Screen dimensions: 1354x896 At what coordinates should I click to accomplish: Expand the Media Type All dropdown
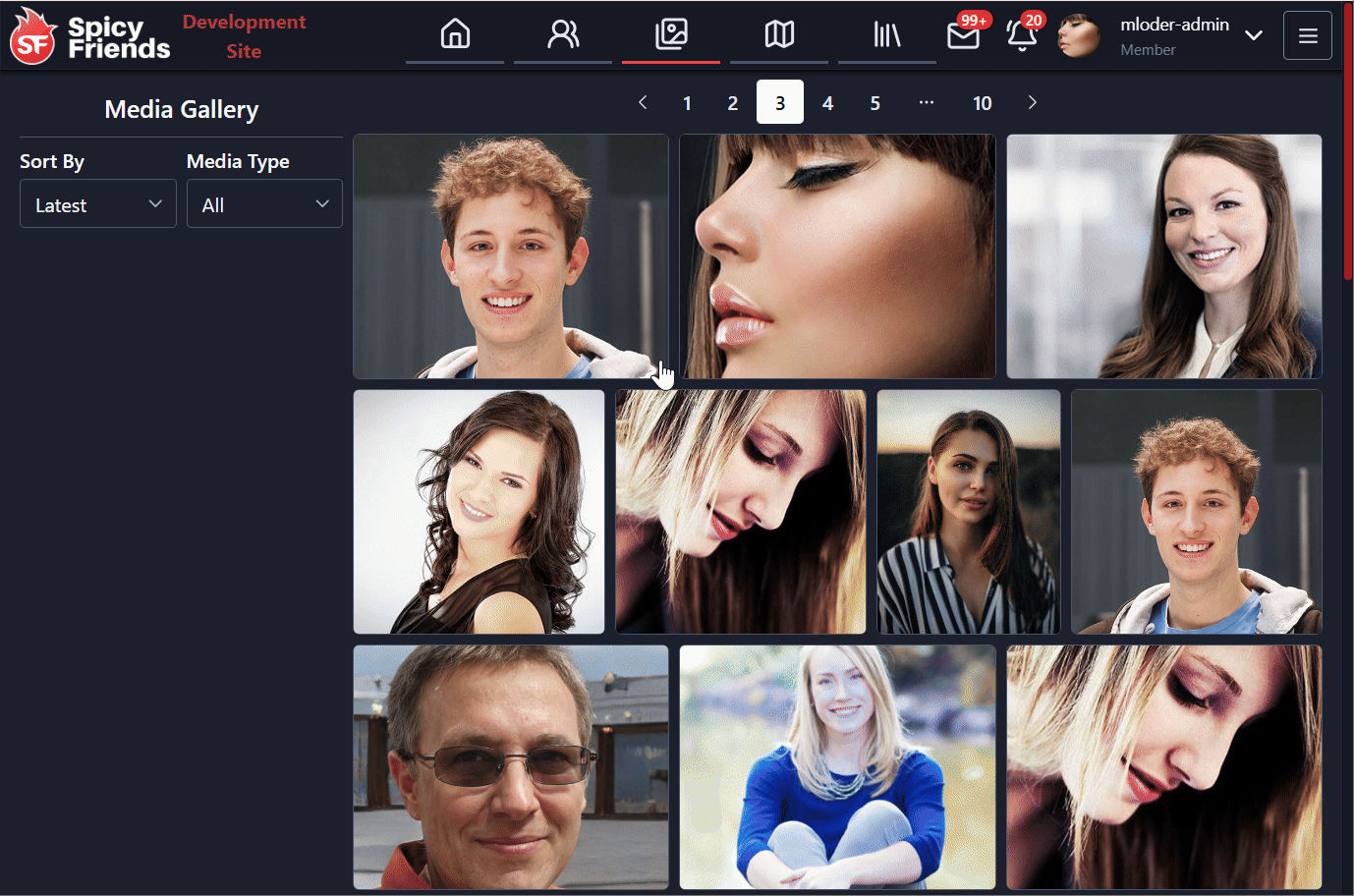[264, 204]
